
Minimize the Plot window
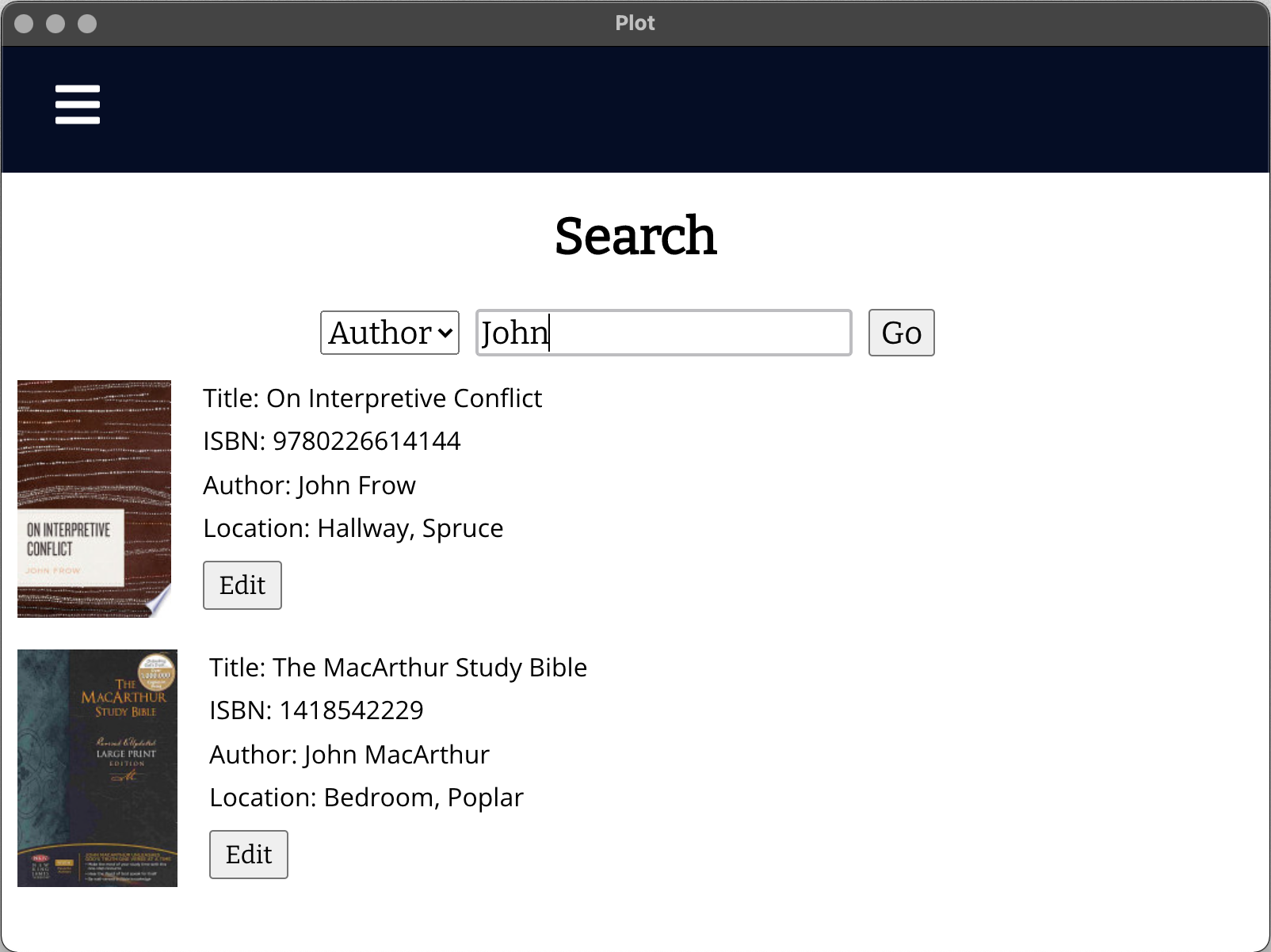tap(55, 24)
